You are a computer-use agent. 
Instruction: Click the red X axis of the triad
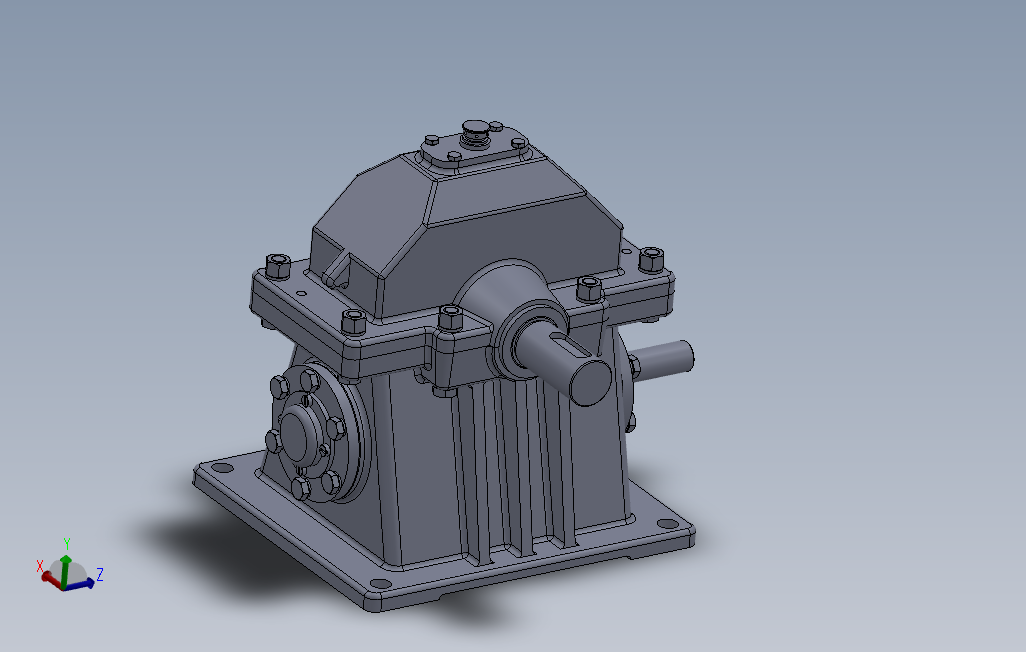coord(52,580)
